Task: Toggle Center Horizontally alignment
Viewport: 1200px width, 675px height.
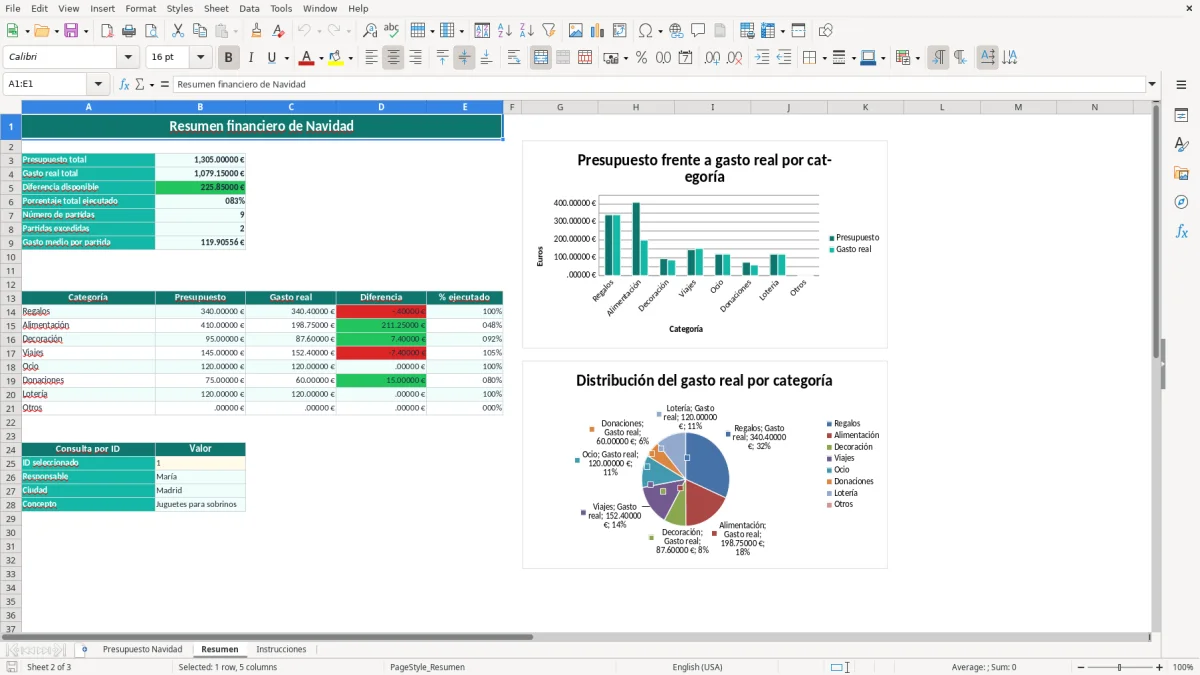Action: (393, 58)
